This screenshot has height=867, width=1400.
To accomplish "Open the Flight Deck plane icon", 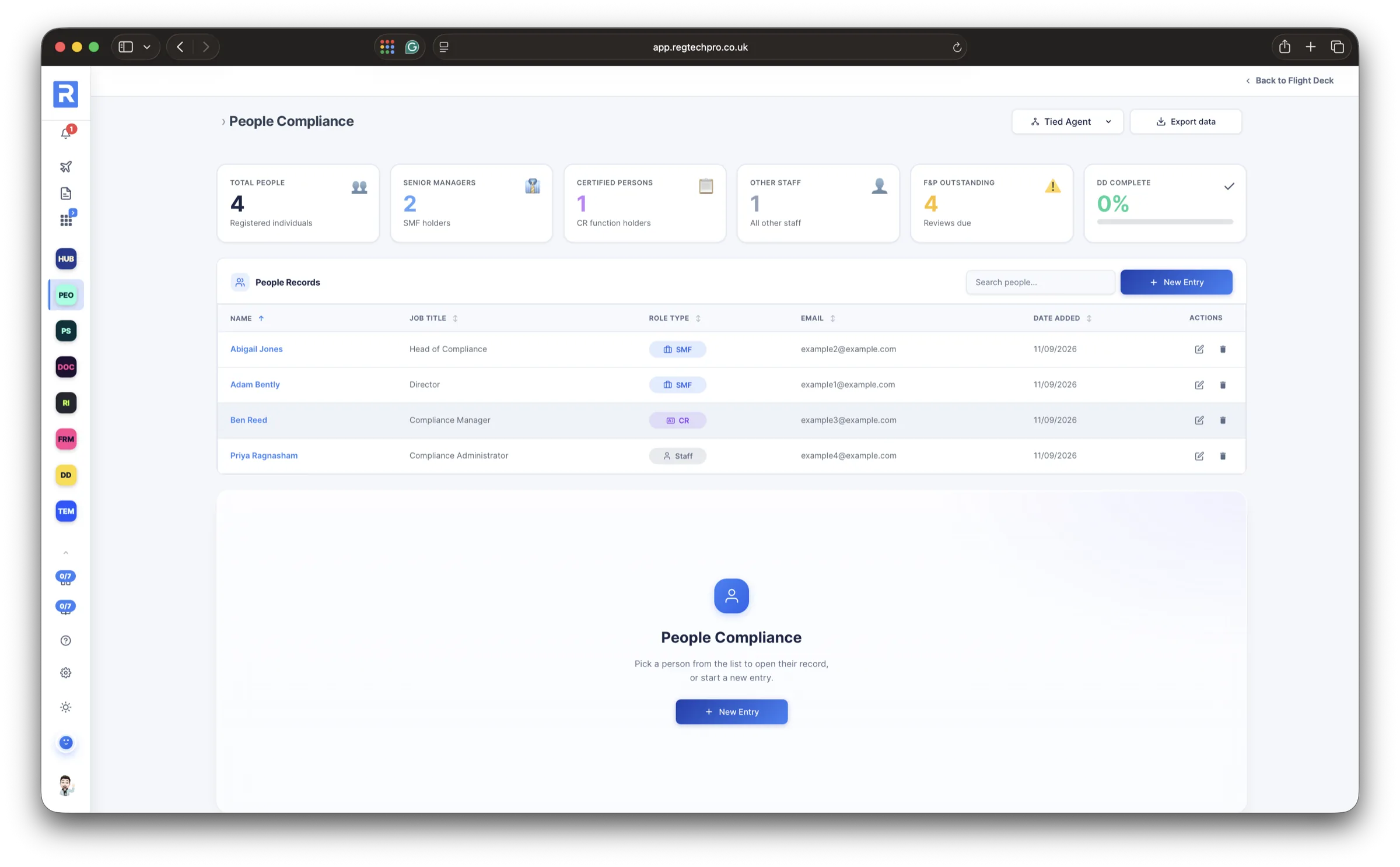I will (x=66, y=167).
